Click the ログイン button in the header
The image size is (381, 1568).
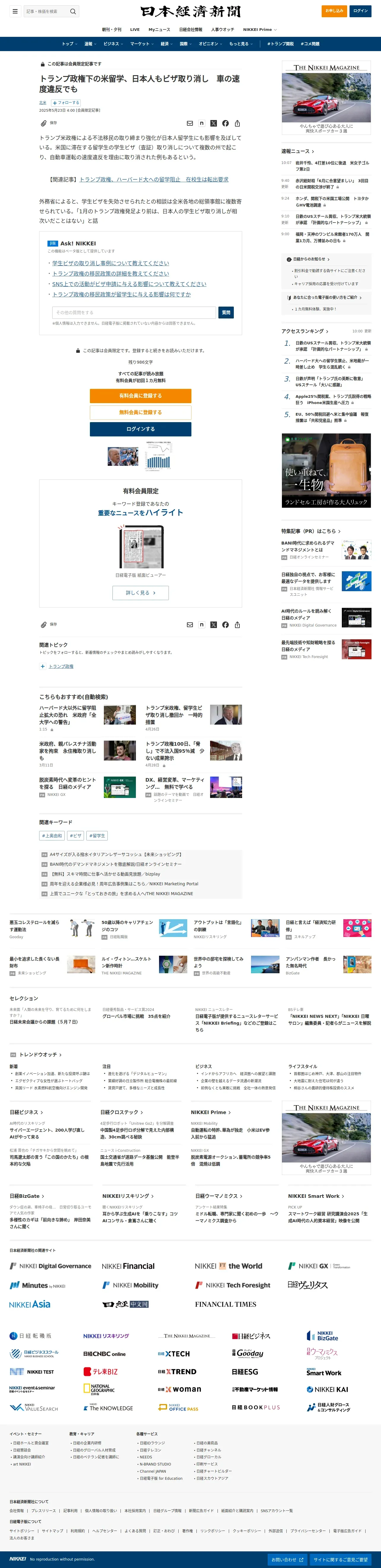(x=360, y=11)
